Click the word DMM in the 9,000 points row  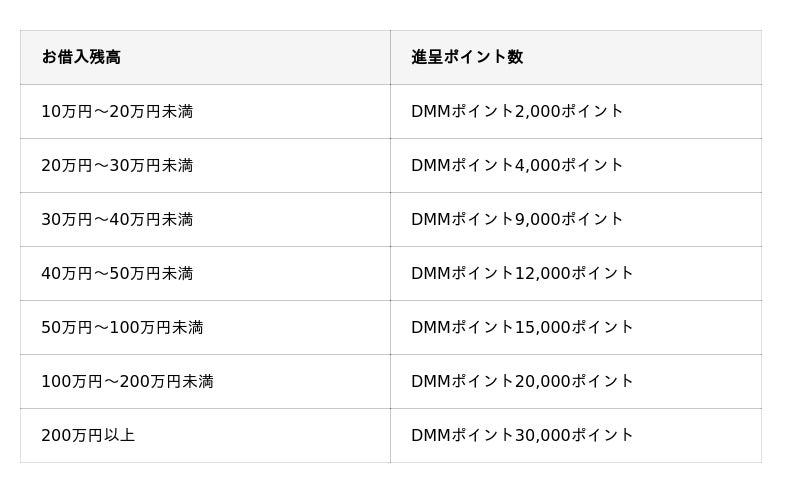pyautogui.click(x=431, y=219)
